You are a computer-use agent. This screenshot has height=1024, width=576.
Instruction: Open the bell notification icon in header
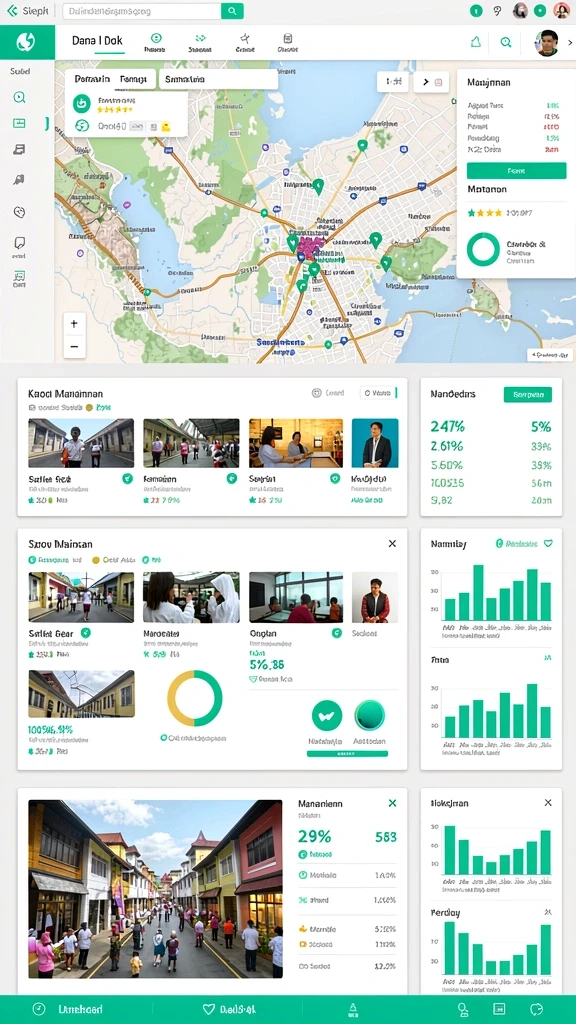pyautogui.click(x=476, y=42)
